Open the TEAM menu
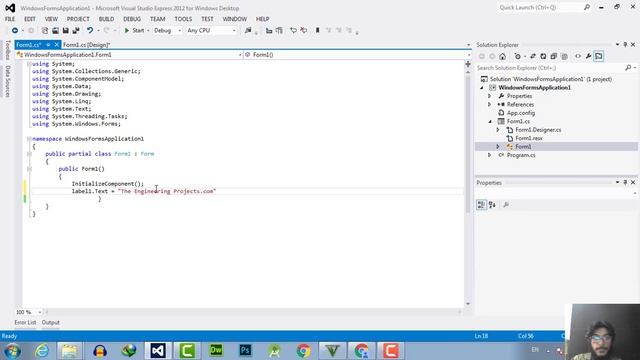The image size is (640, 360). (158, 19)
